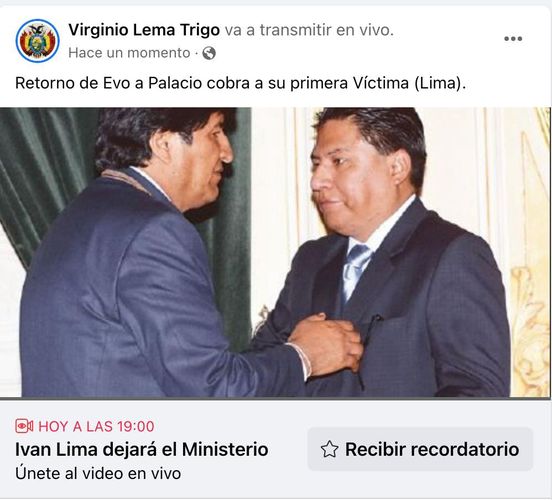The width and height of the screenshot is (552, 500).
Task: Click the red live video camera icon
Action: 24,426
